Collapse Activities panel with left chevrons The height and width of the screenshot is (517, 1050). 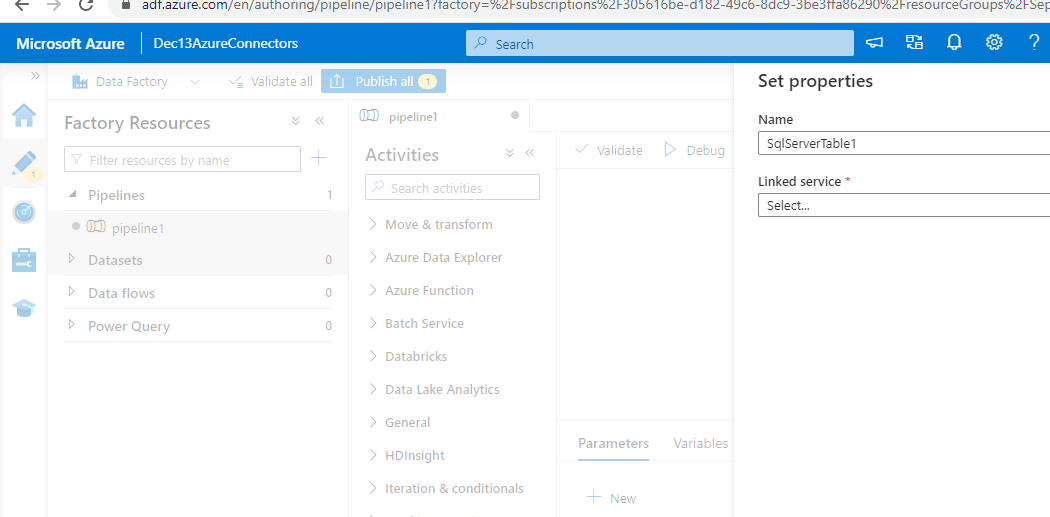(530, 153)
